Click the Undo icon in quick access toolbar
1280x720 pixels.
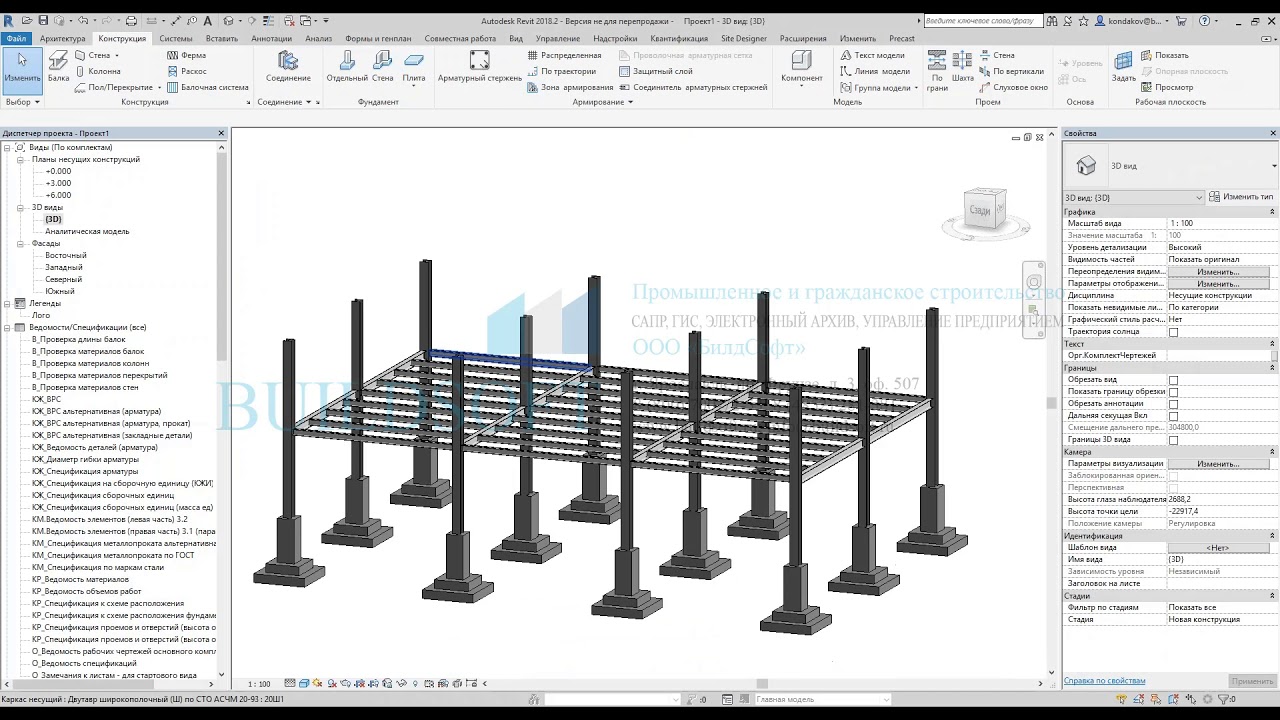coord(83,20)
